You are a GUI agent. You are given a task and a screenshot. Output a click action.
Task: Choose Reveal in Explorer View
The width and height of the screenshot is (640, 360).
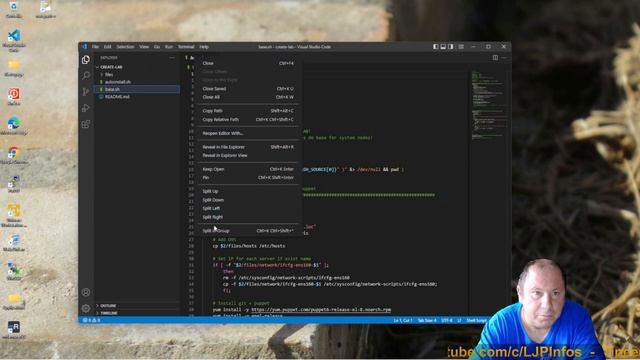click(x=248, y=155)
